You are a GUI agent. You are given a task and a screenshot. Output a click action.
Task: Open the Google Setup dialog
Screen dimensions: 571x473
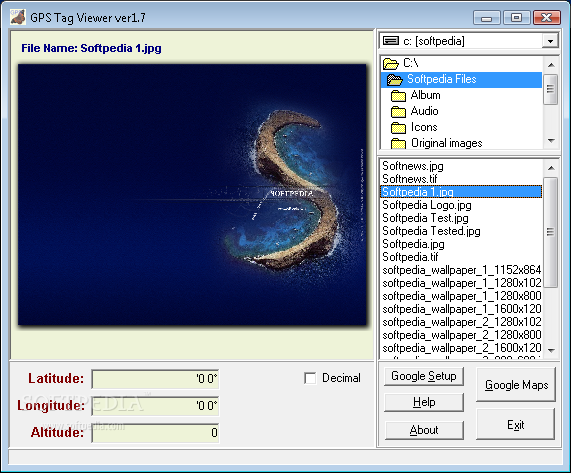[424, 376]
